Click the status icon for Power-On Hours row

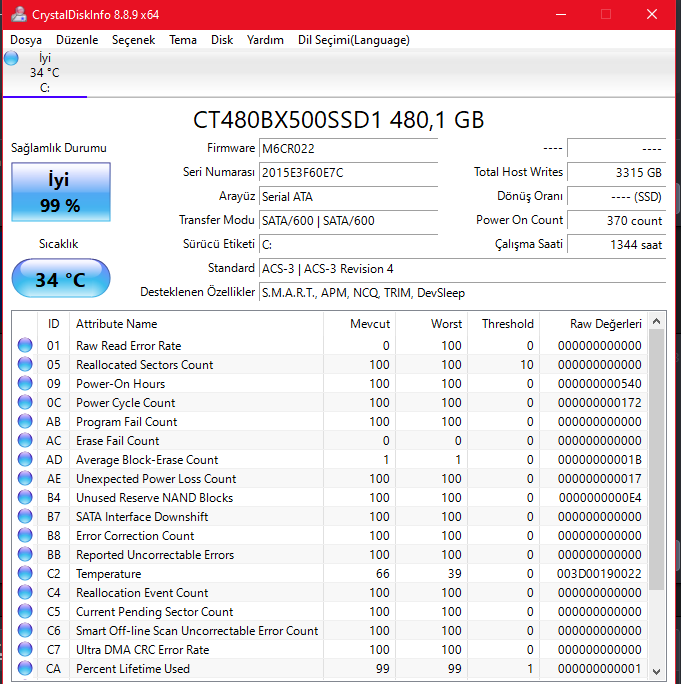pos(25,384)
